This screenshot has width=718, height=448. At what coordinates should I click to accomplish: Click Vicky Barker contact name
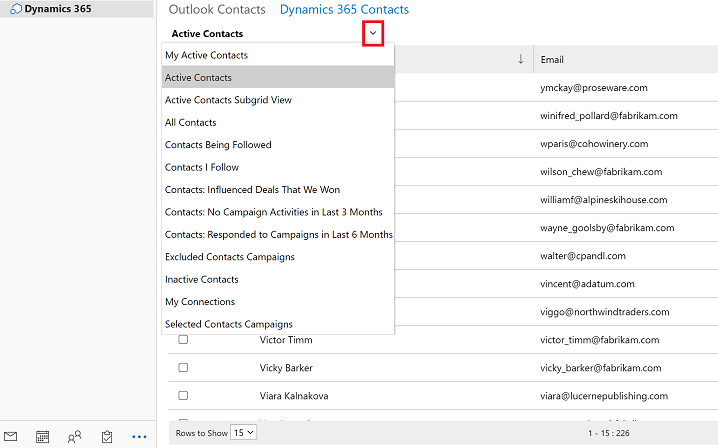(x=286, y=368)
